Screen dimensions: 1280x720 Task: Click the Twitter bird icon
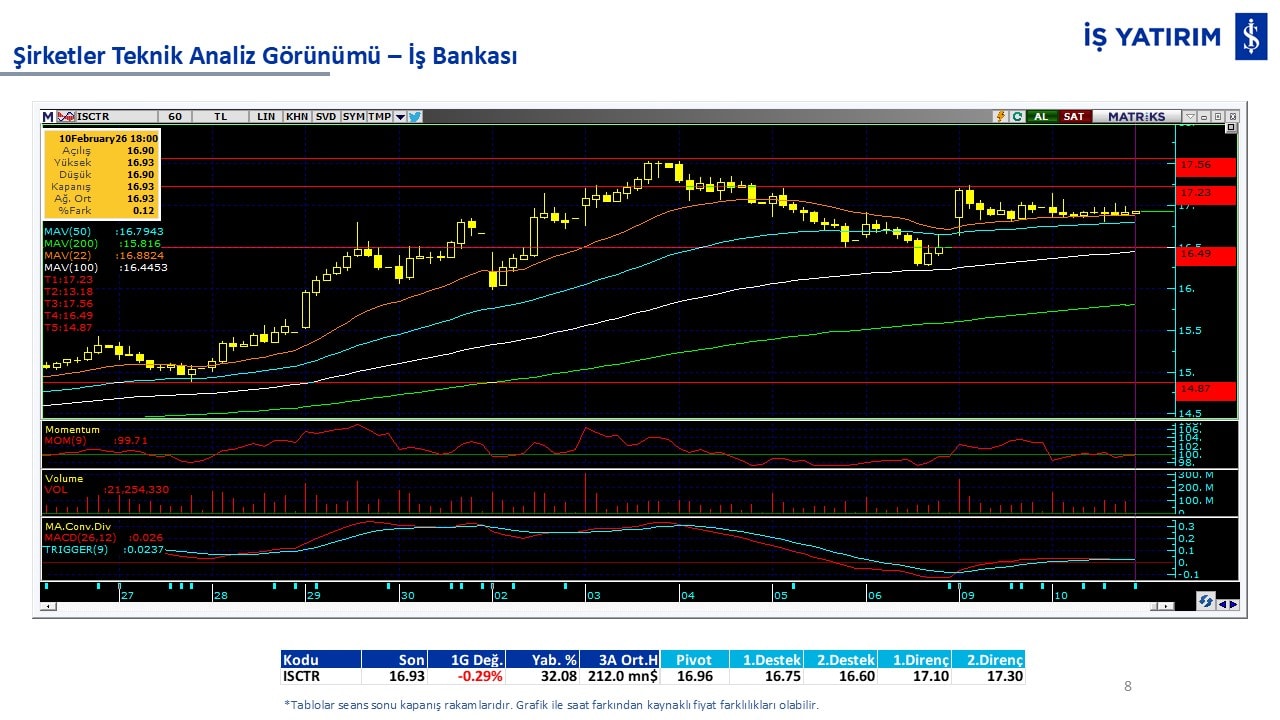[x=415, y=117]
